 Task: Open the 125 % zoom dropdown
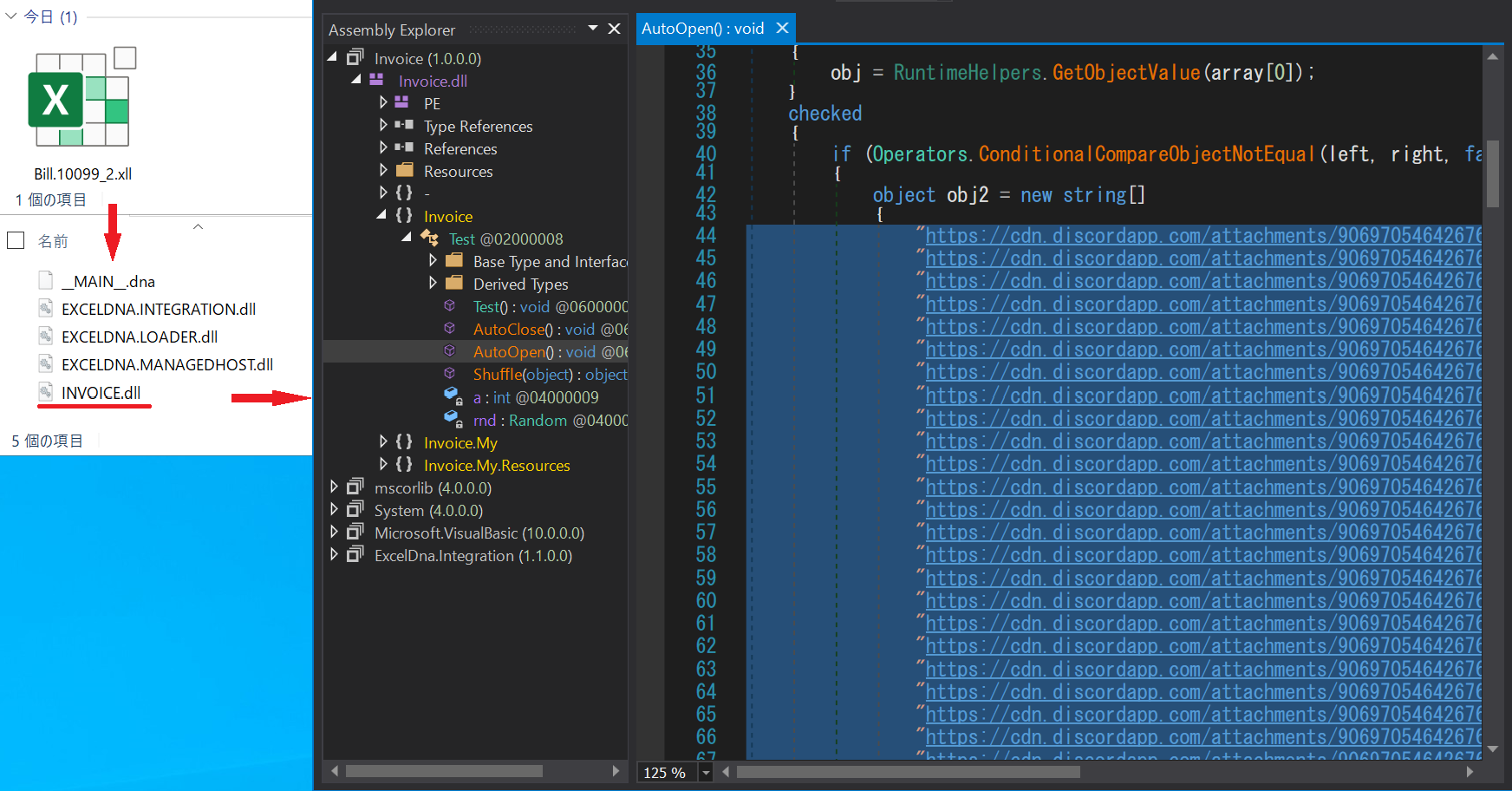pos(706,772)
